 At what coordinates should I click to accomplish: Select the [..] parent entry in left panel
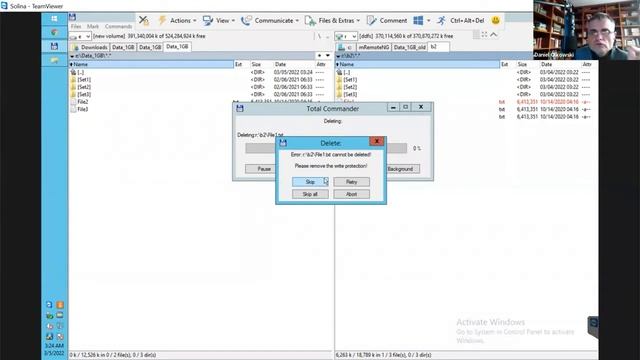(78, 72)
